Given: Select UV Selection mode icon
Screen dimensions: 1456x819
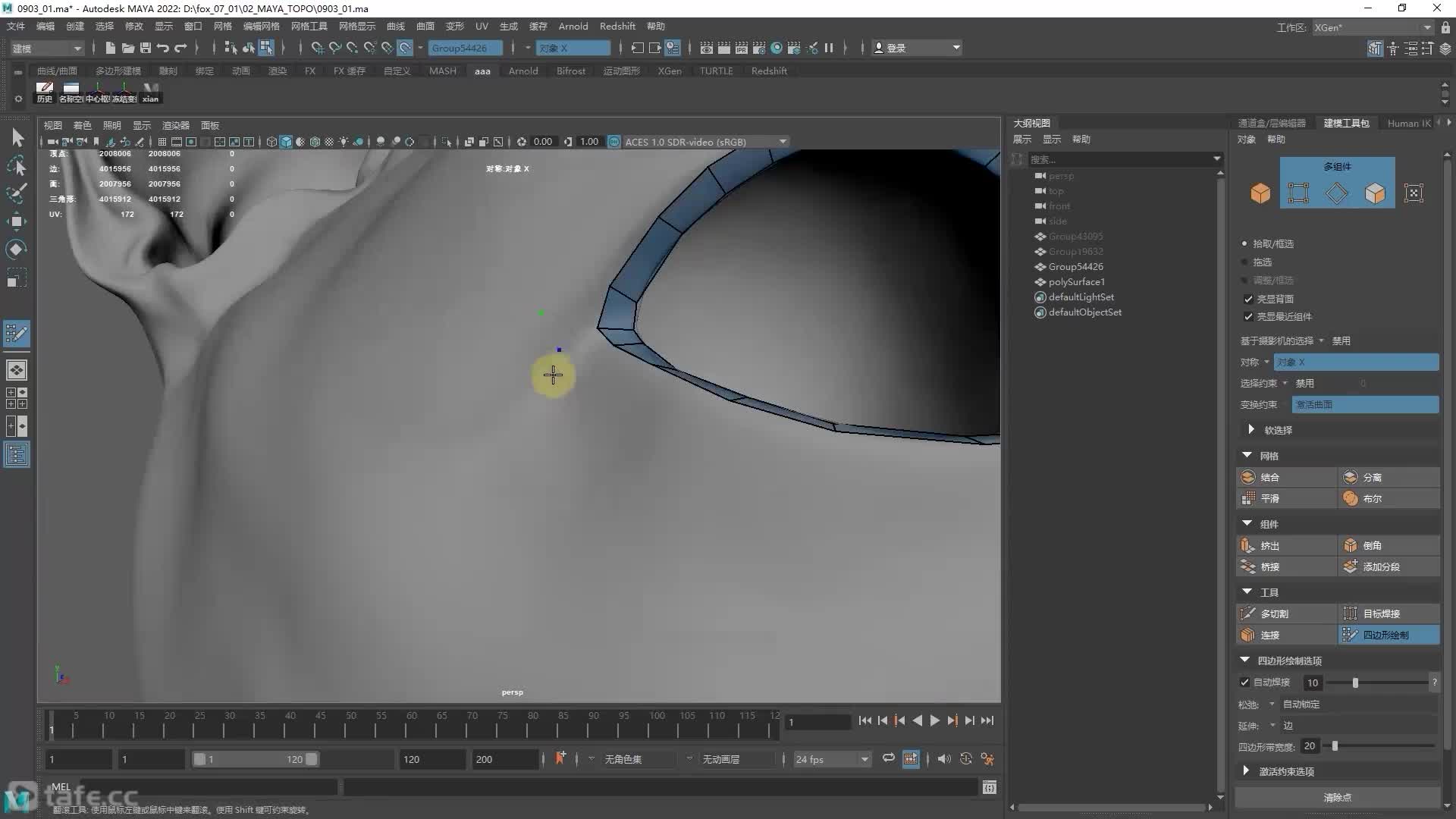Looking at the screenshot, I should (x=1414, y=193).
